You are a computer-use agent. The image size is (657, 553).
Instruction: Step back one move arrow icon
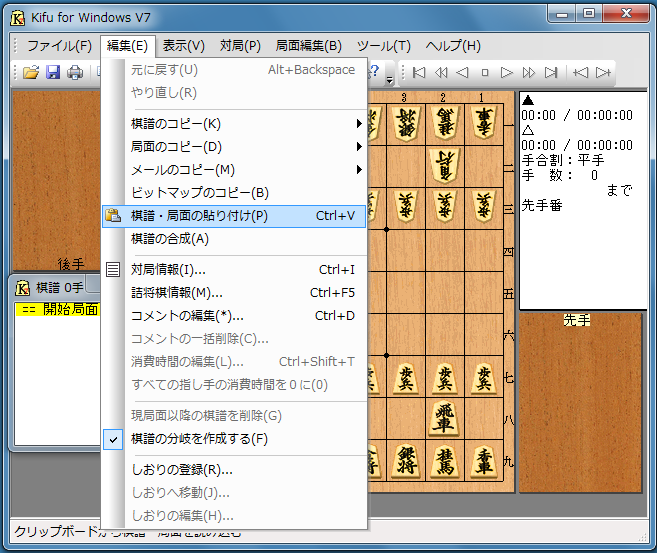pyautogui.click(x=463, y=72)
